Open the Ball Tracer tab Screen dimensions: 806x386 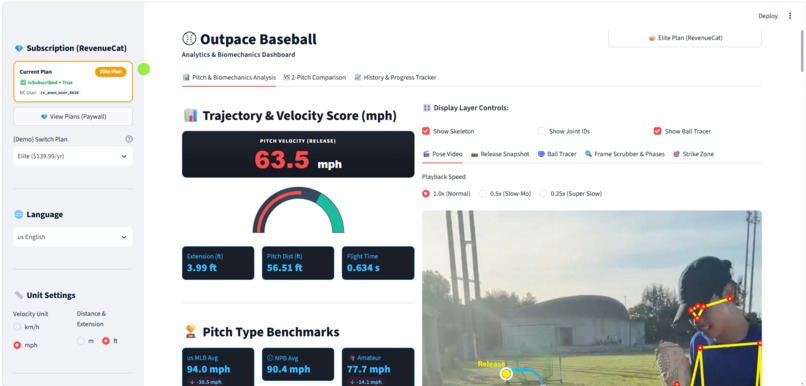point(557,154)
